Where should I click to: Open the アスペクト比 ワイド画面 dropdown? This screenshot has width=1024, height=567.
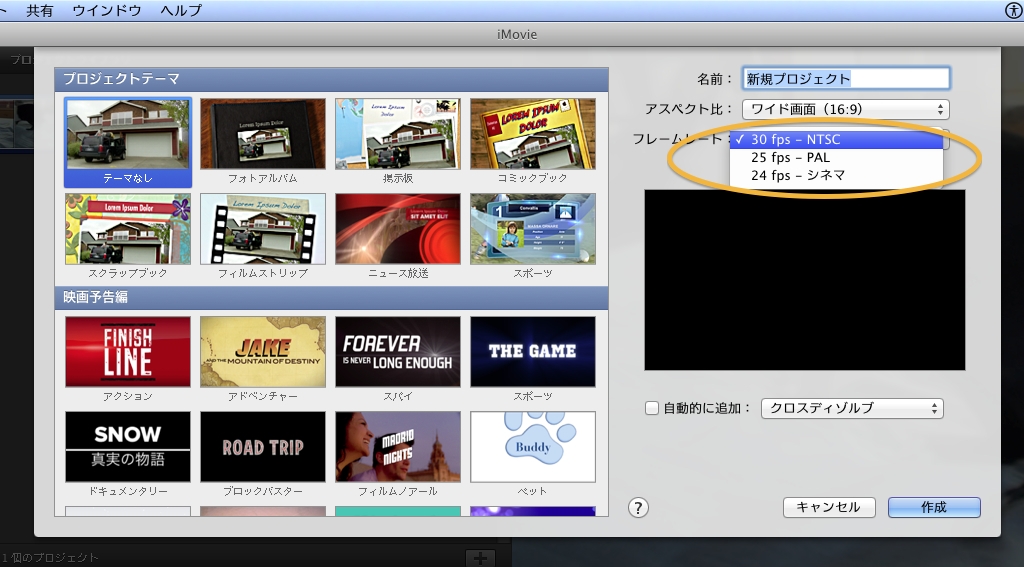[845, 109]
